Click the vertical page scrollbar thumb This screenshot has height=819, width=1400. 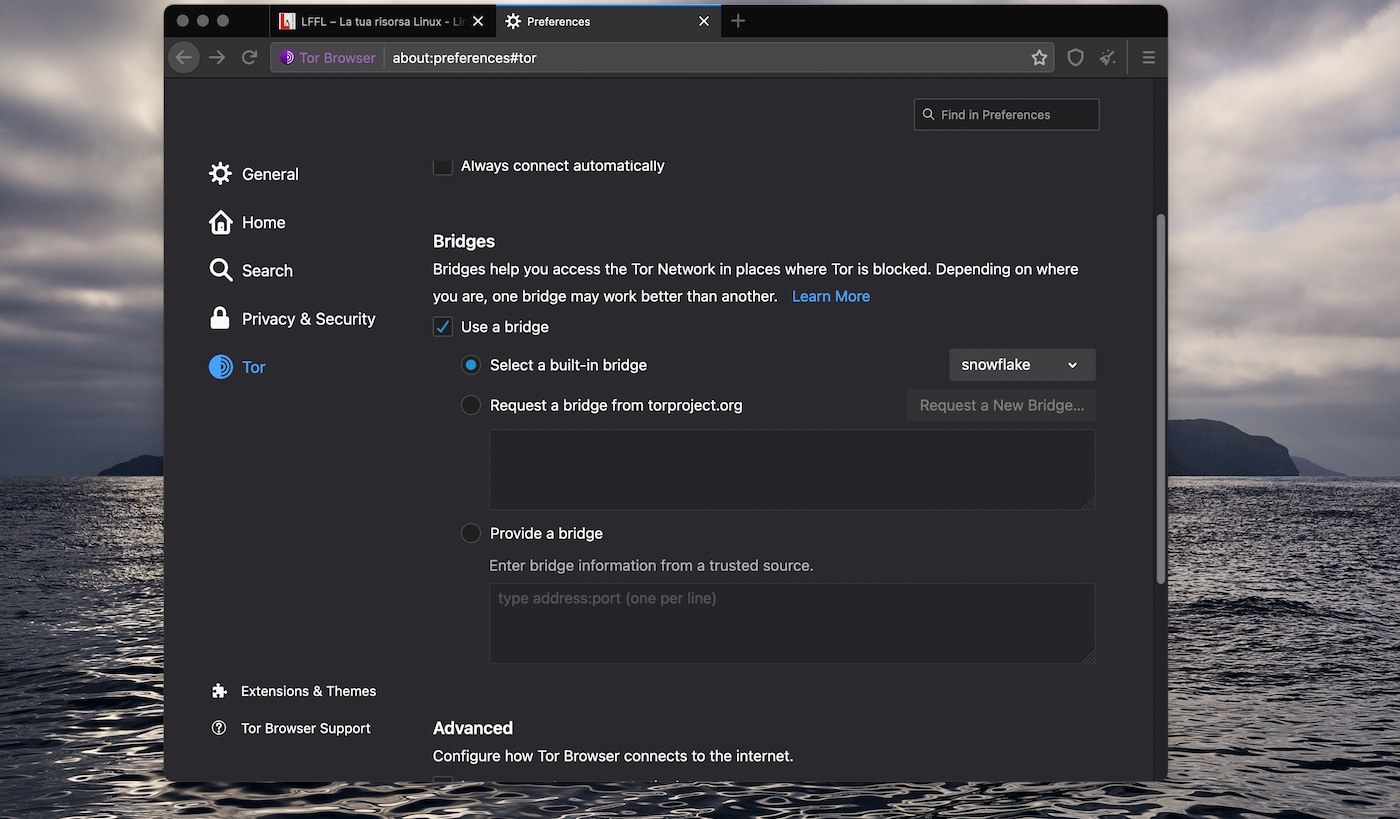[x=1160, y=398]
